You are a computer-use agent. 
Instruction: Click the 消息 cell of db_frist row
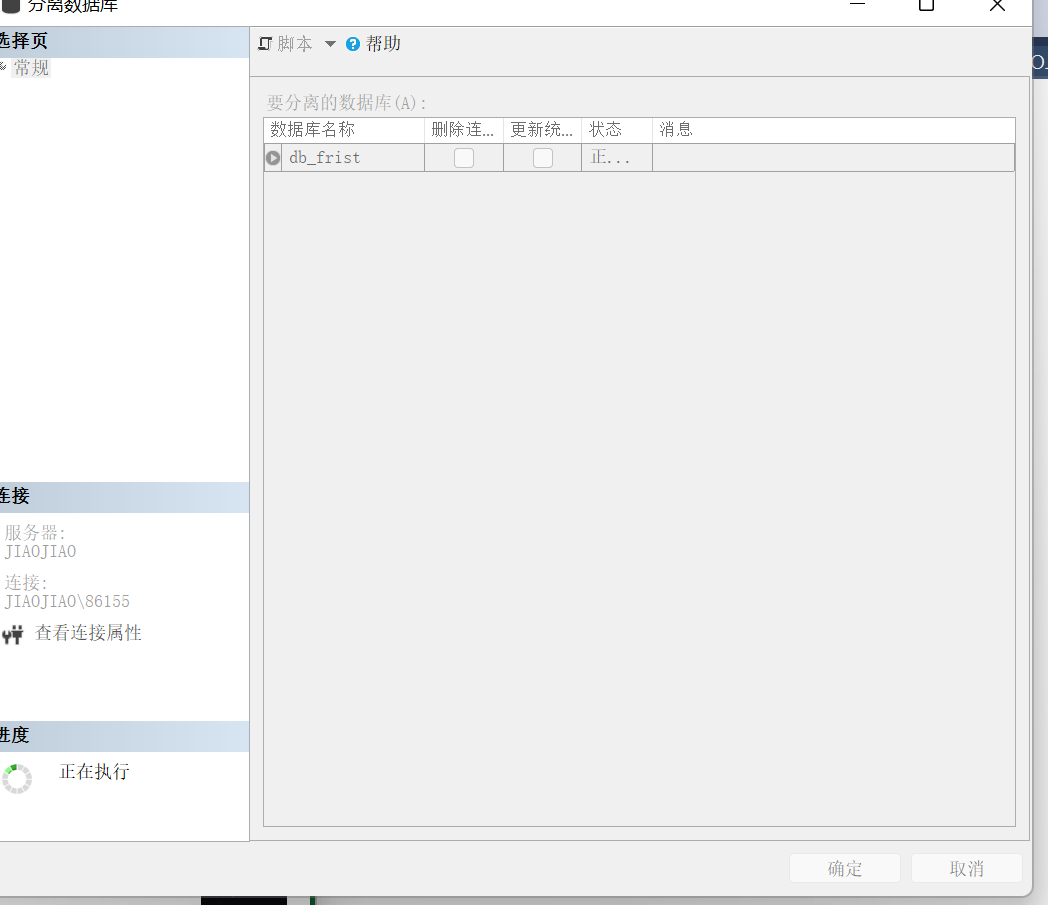(x=833, y=158)
